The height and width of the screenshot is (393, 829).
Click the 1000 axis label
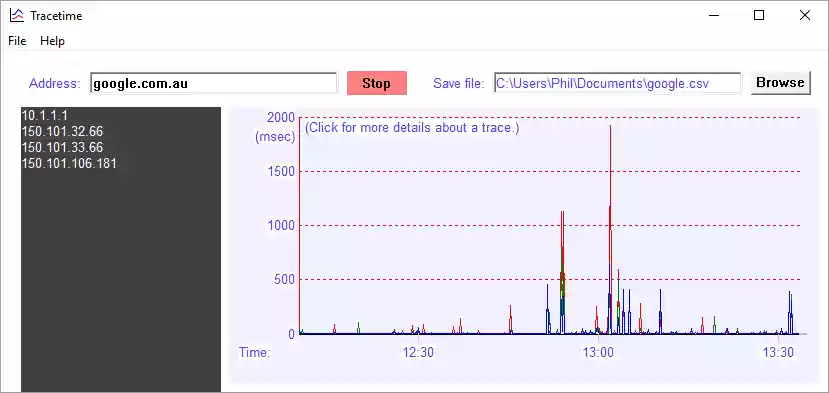click(282, 226)
